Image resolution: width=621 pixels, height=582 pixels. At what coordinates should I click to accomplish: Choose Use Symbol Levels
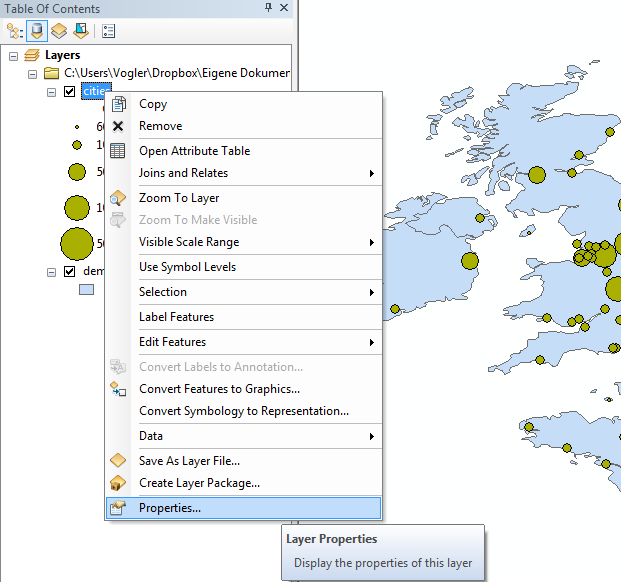[244, 267]
